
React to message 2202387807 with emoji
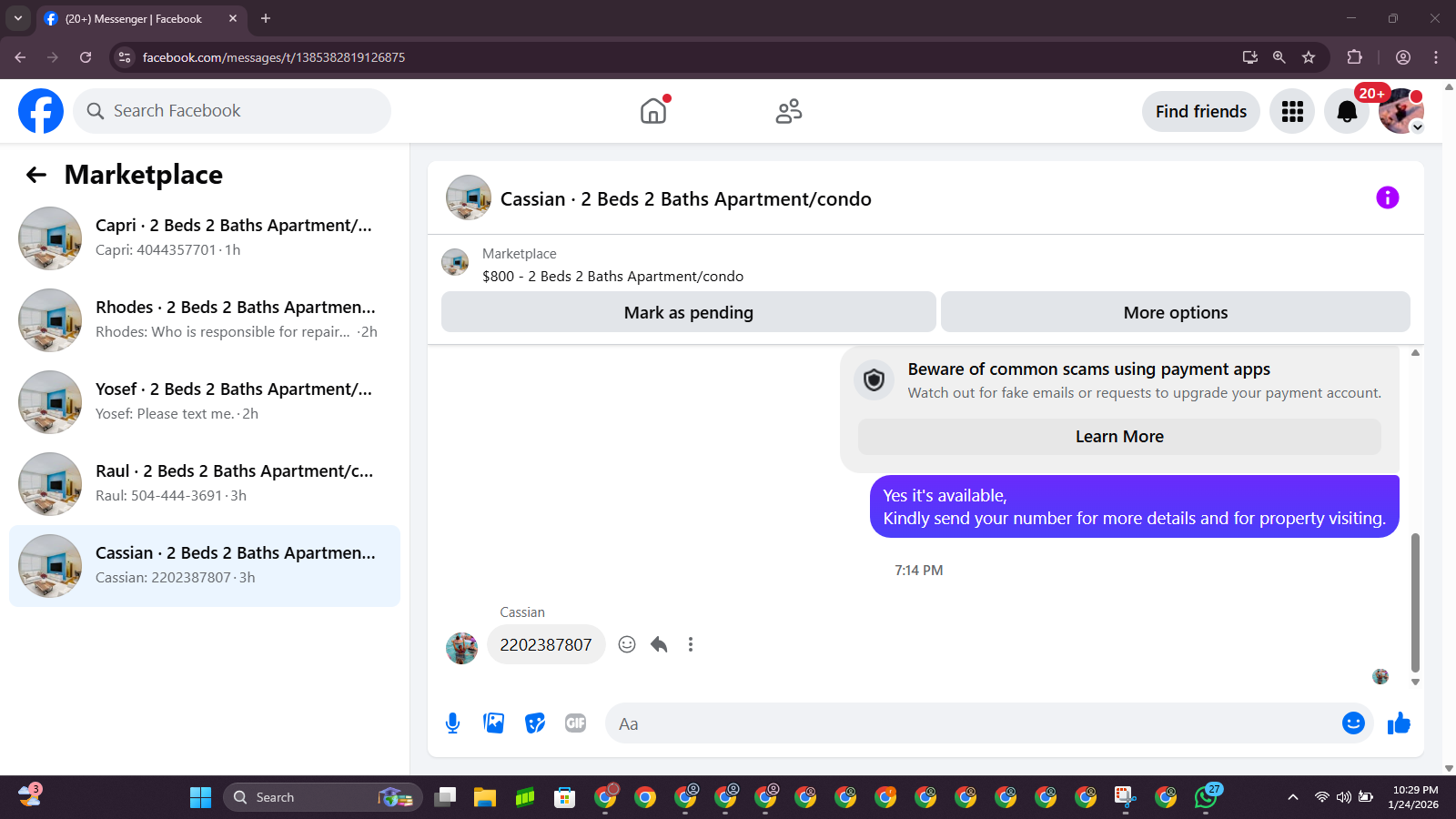(627, 644)
